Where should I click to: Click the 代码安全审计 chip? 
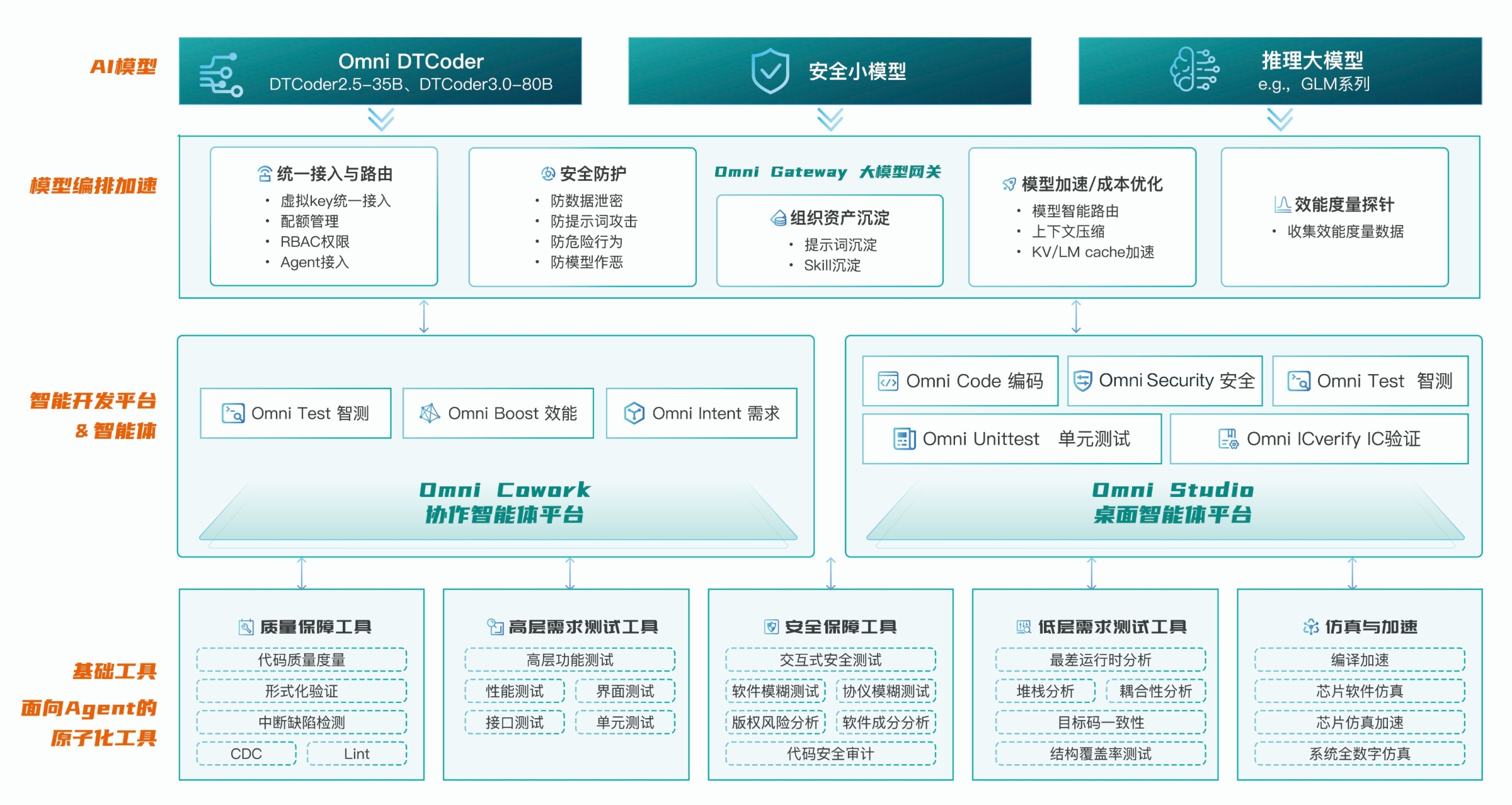coord(831,753)
